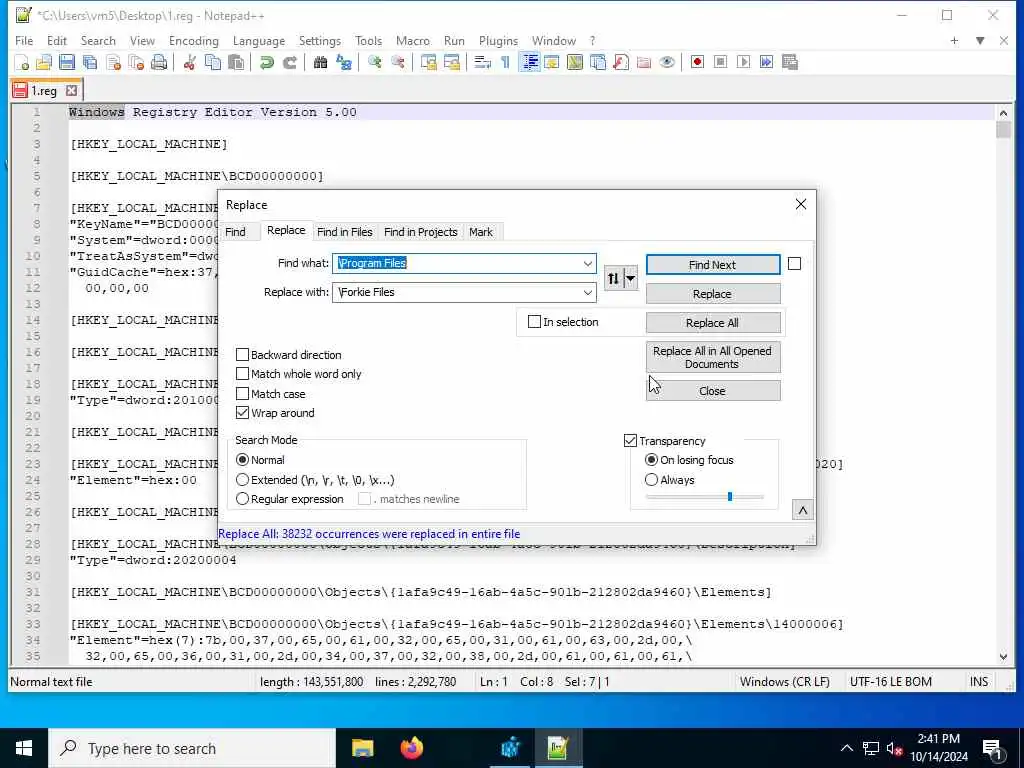Screen dimensions: 1024x768
Task: Click the Start Recording macro icon
Action: pos(697,62)
